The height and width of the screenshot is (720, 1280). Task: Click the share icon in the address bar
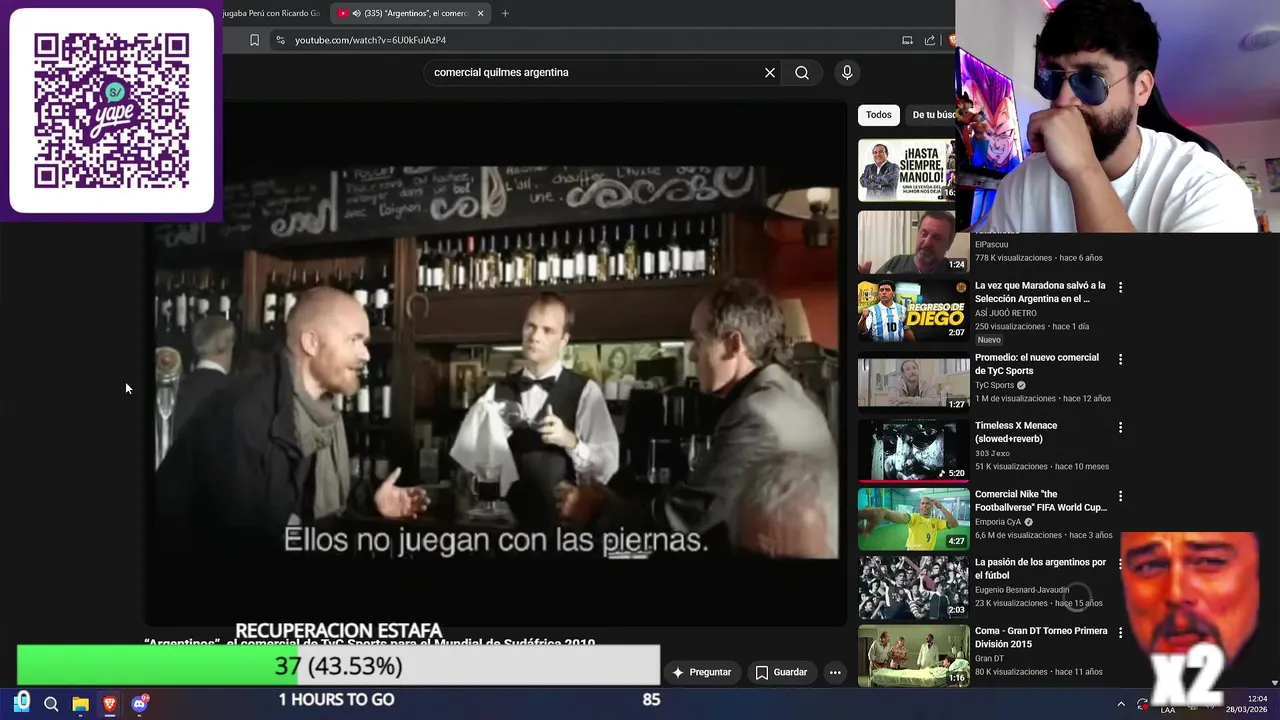coord(930,40)
